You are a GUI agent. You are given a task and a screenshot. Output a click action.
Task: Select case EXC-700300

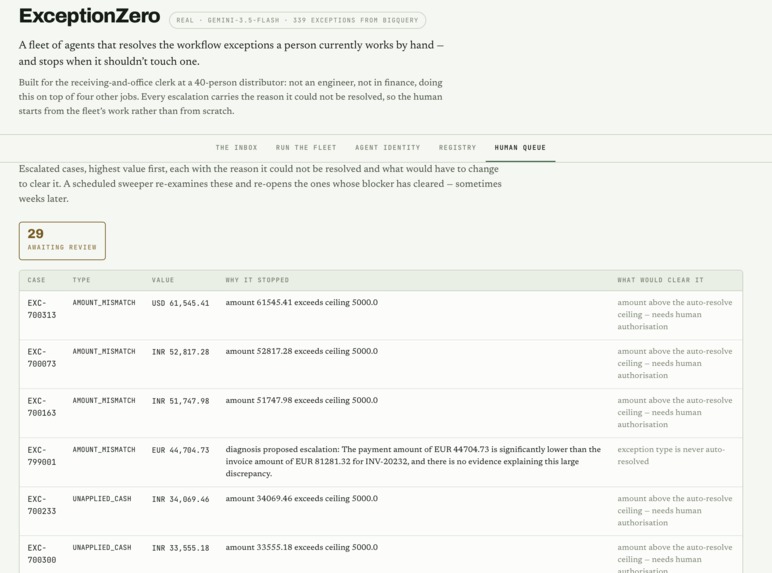[x=42, y=554]
